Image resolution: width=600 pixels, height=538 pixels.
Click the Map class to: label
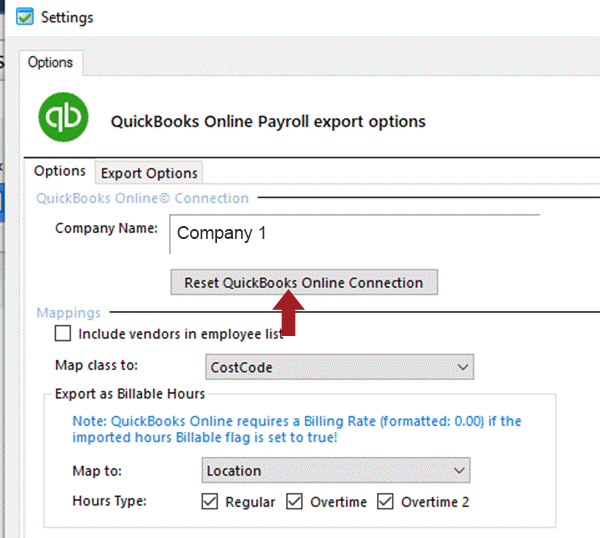point(96,365)
